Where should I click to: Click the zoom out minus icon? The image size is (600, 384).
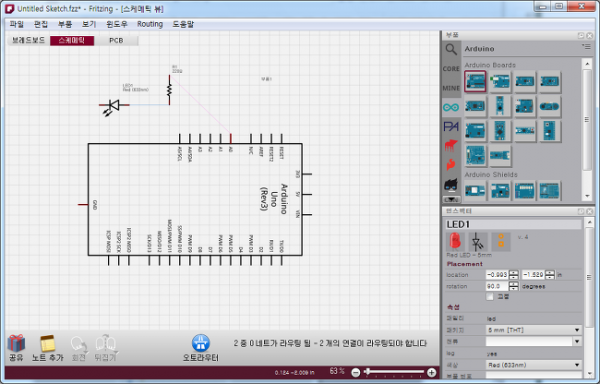point(355,373)
